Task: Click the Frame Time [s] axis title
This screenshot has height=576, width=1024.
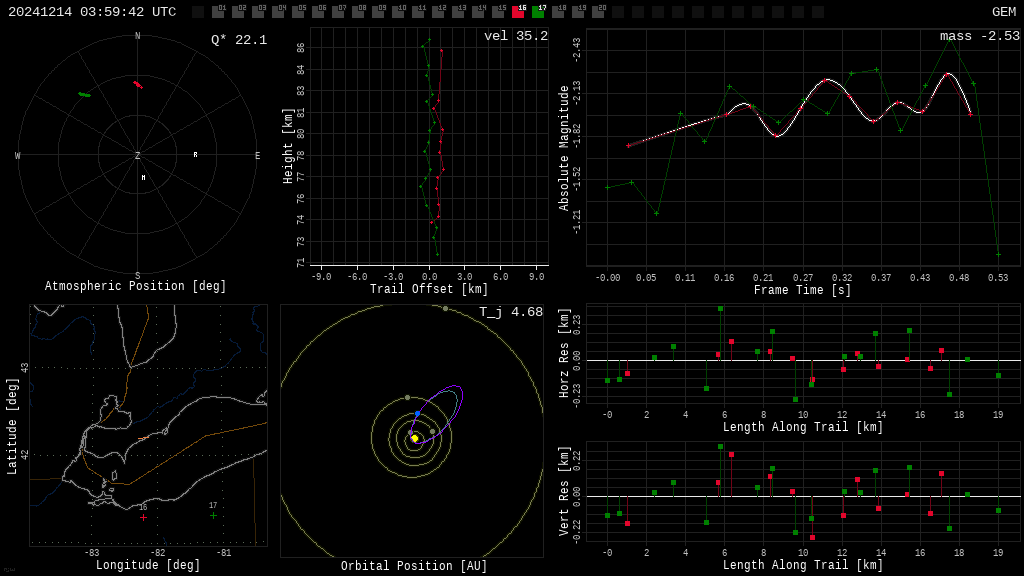Action: tap(803, 290)
